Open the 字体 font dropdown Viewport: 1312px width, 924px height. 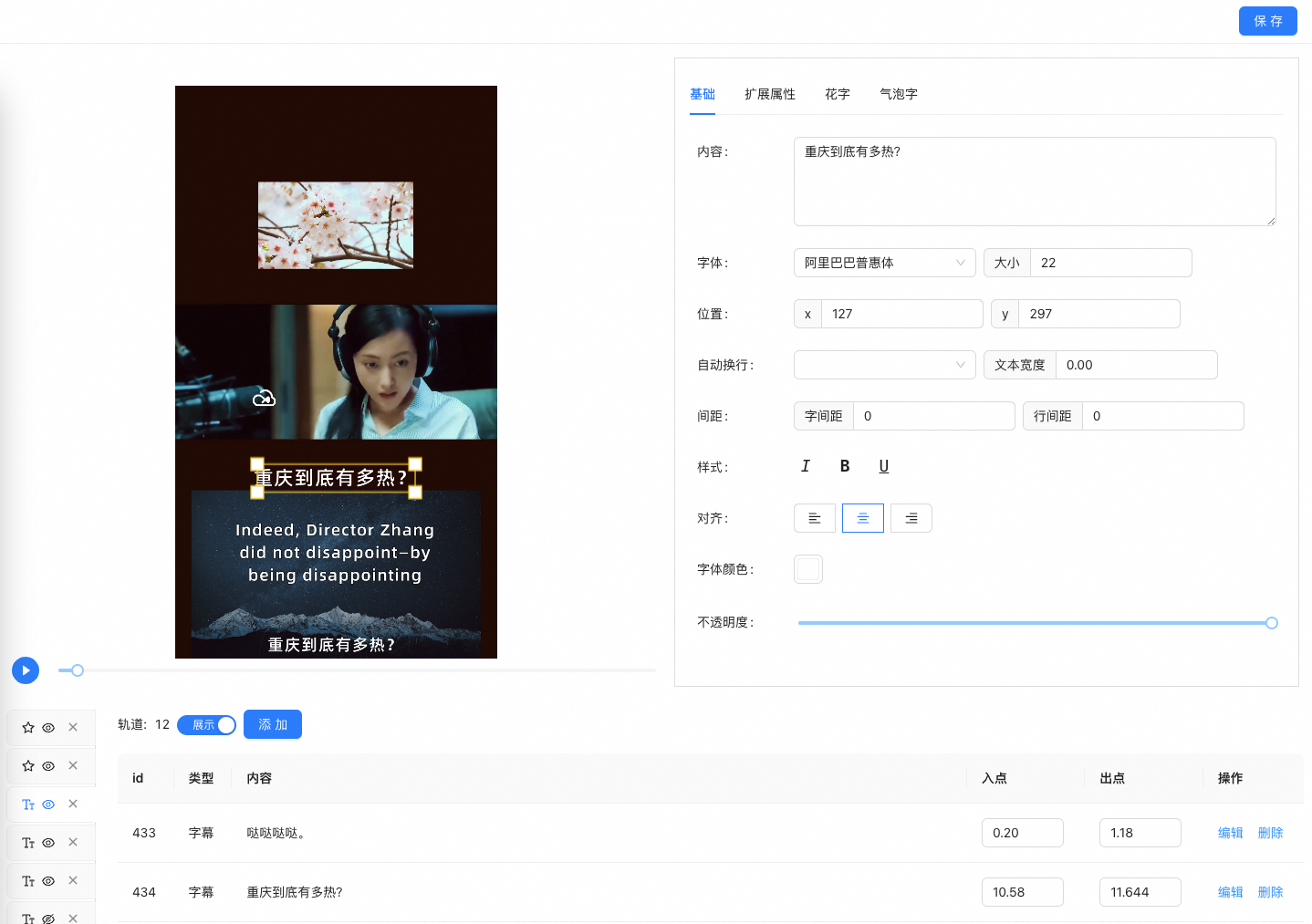click(884, 263)
